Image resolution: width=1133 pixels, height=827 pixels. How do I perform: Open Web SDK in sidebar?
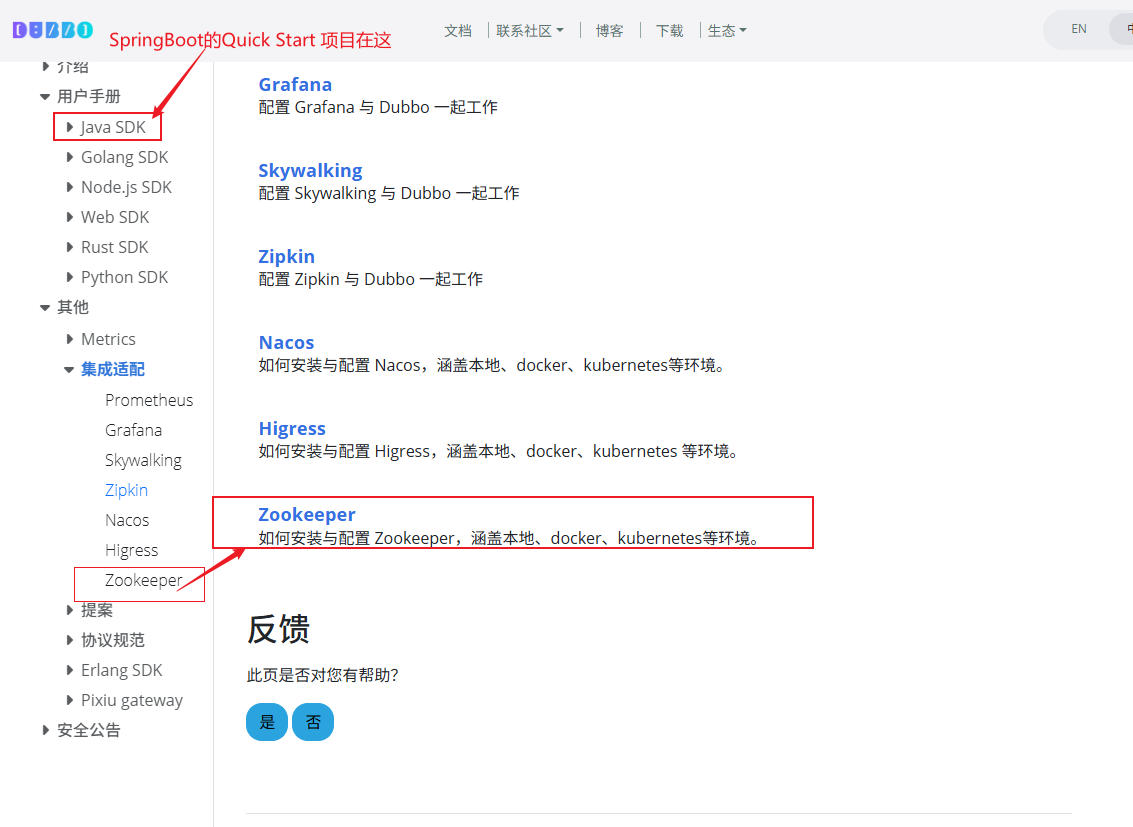pos(115,217)
